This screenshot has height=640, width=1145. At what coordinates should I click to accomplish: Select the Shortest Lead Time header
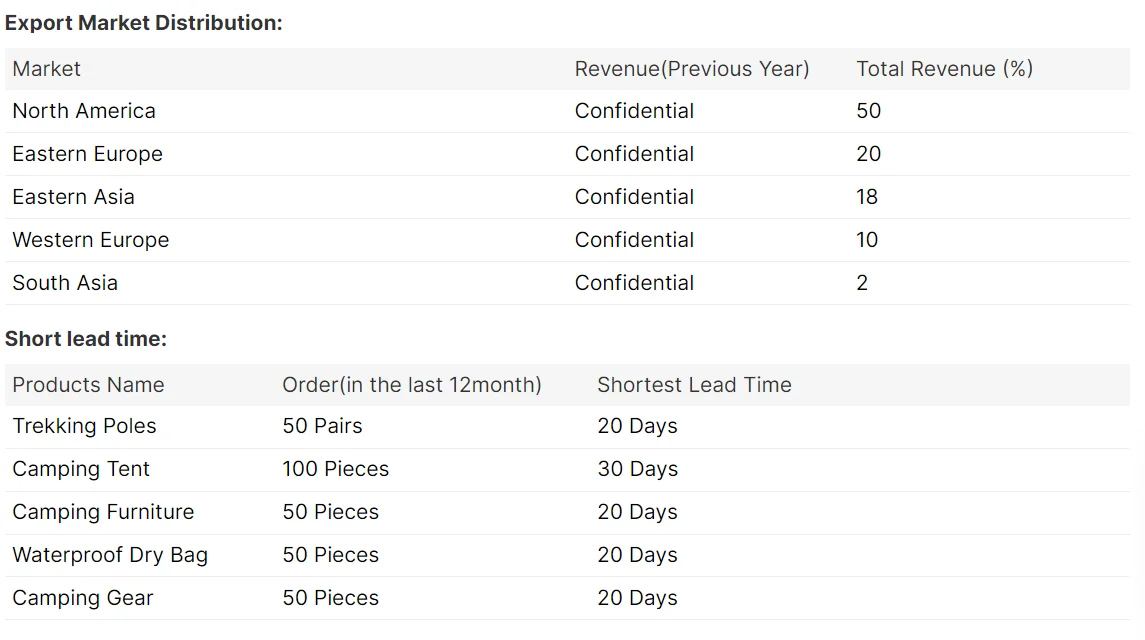[x=694, y=385]
